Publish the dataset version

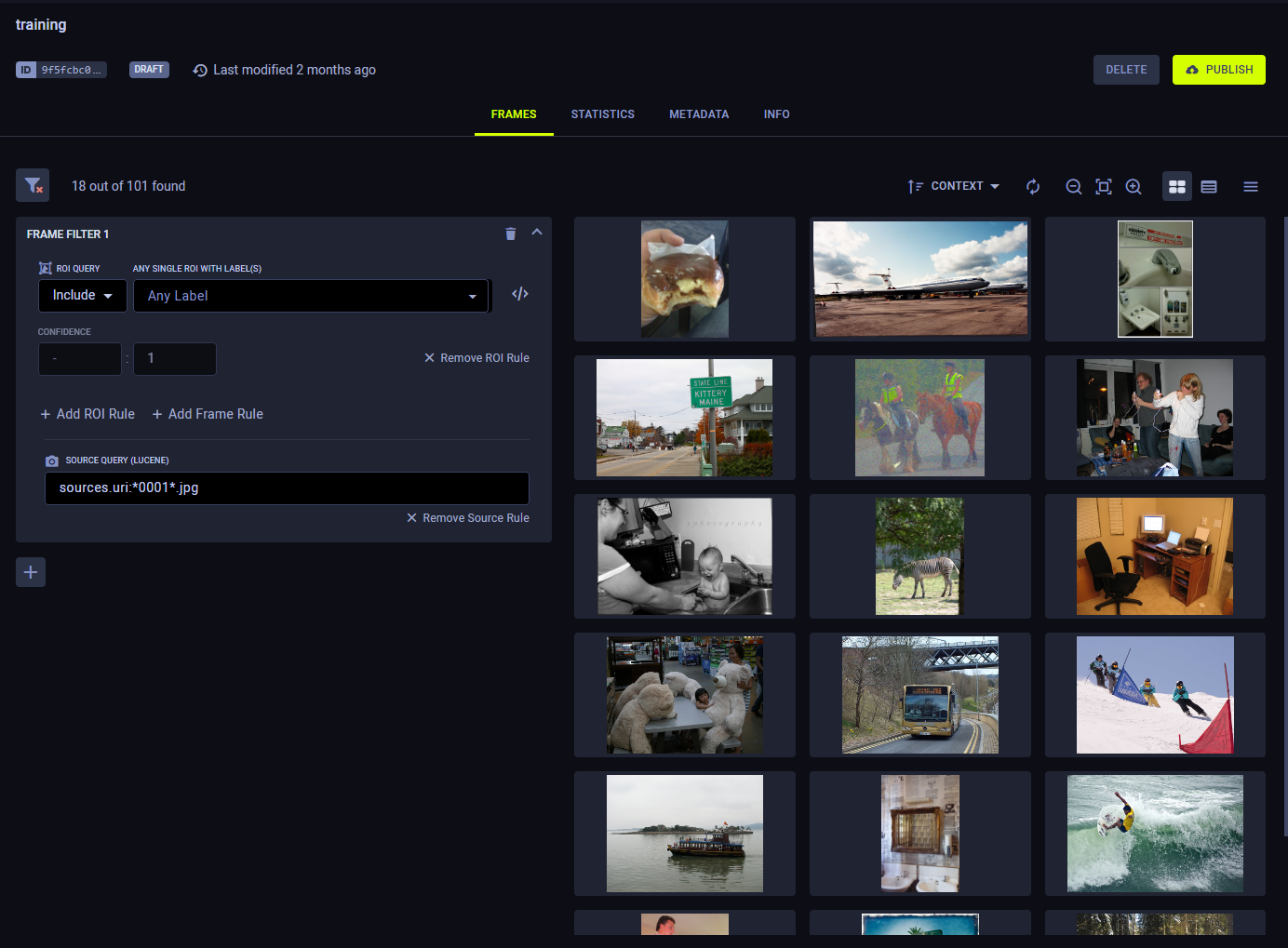pyautogui.click(x=1219, y=70)
